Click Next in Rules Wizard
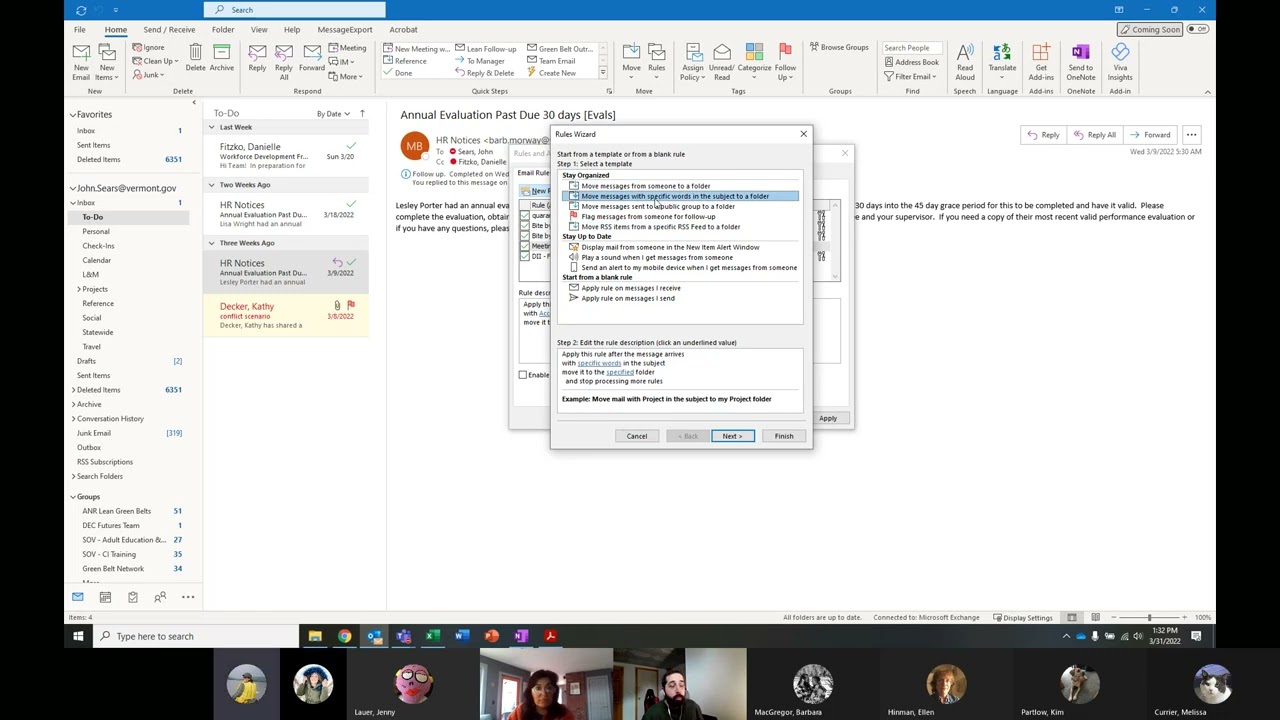 (x=733, y=436)
